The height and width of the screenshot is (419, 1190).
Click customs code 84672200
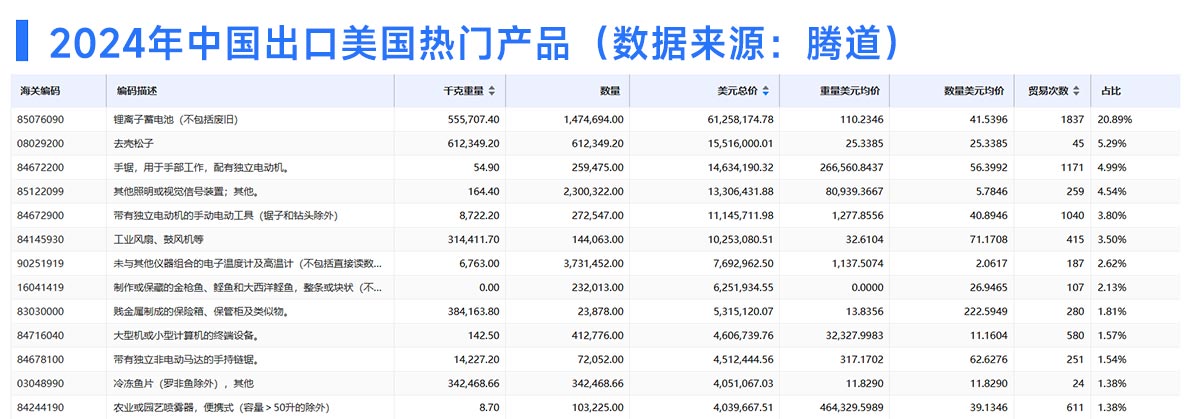[39, 168]
